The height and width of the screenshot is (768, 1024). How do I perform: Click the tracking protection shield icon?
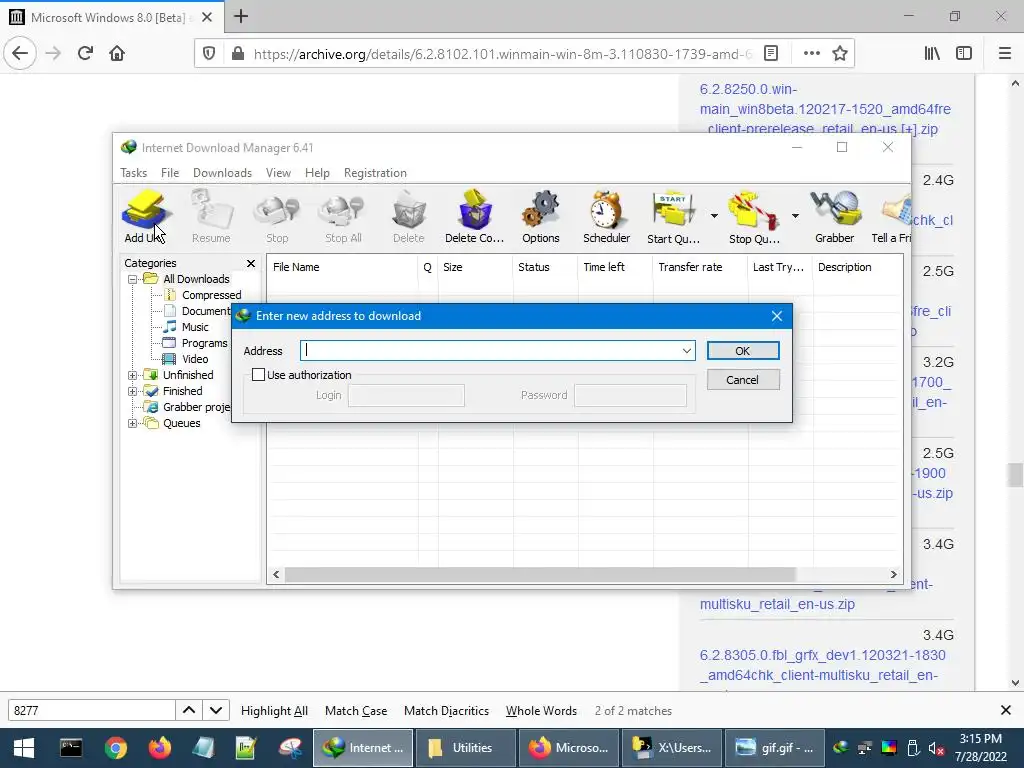pyautogui.click(x=209, y=54)
